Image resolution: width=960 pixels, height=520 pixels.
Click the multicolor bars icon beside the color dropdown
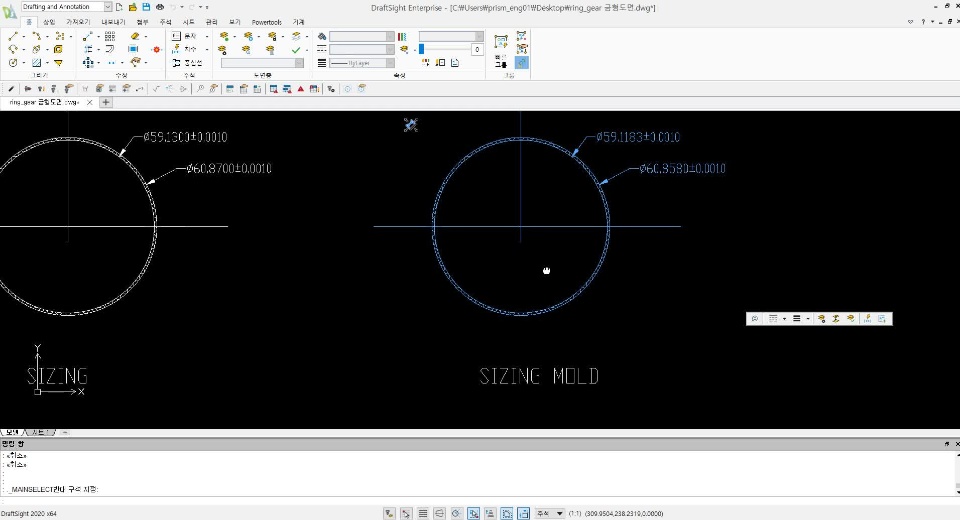[x=402, y=36]
